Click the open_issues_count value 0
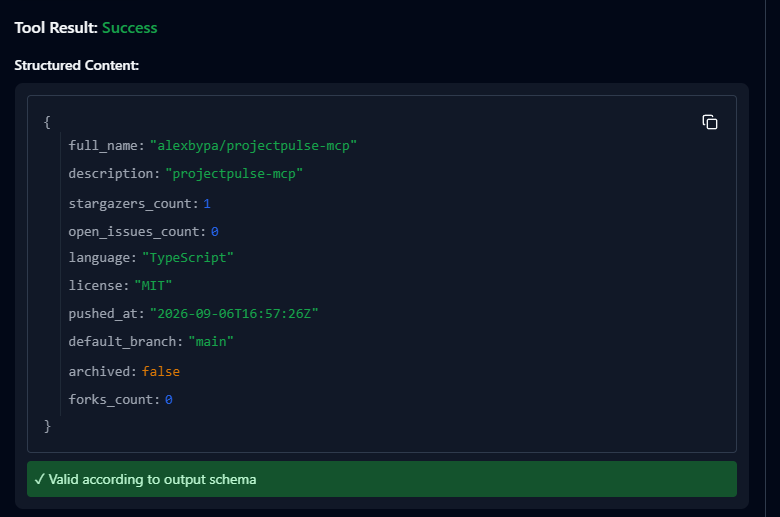The image size is (780, 517). coord(214,231)
